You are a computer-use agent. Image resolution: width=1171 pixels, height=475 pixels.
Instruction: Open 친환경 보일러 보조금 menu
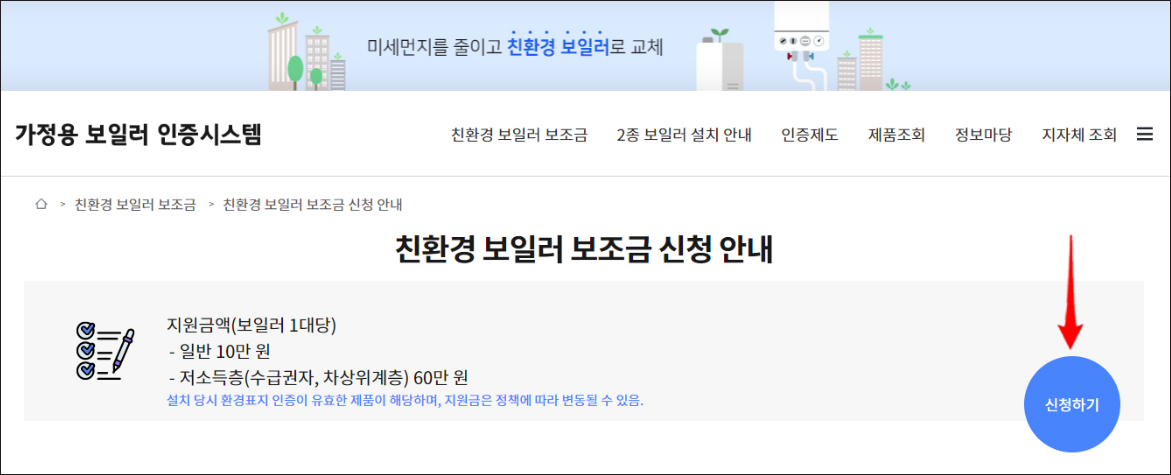pyautogui.click(x=519, y=135)
